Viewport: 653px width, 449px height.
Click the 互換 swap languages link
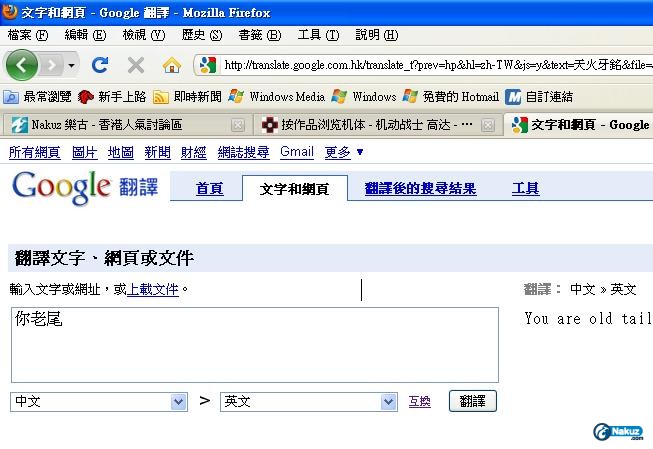(x=419, y=402)
